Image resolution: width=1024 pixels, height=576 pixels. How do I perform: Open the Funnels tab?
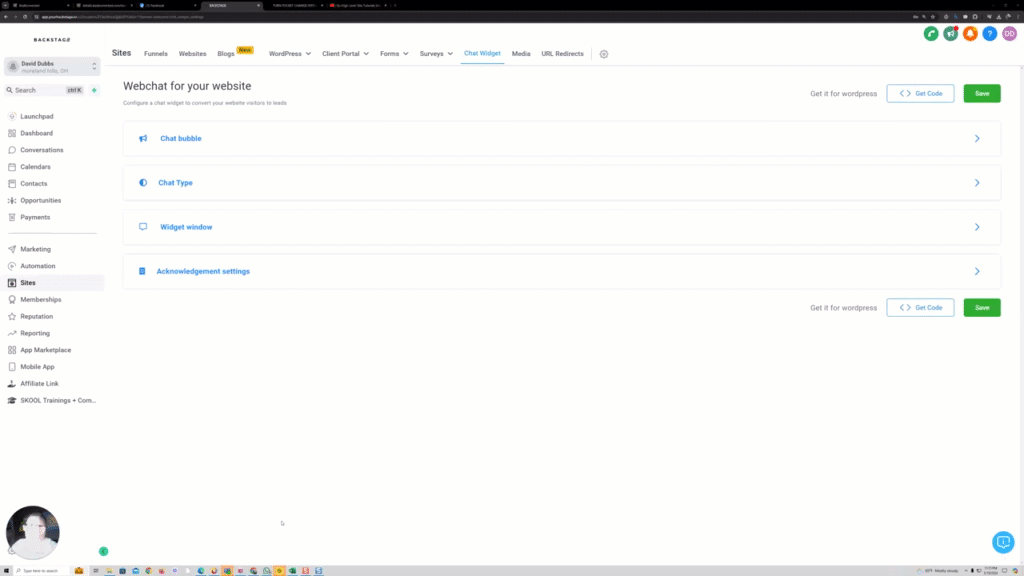(156, 54)
